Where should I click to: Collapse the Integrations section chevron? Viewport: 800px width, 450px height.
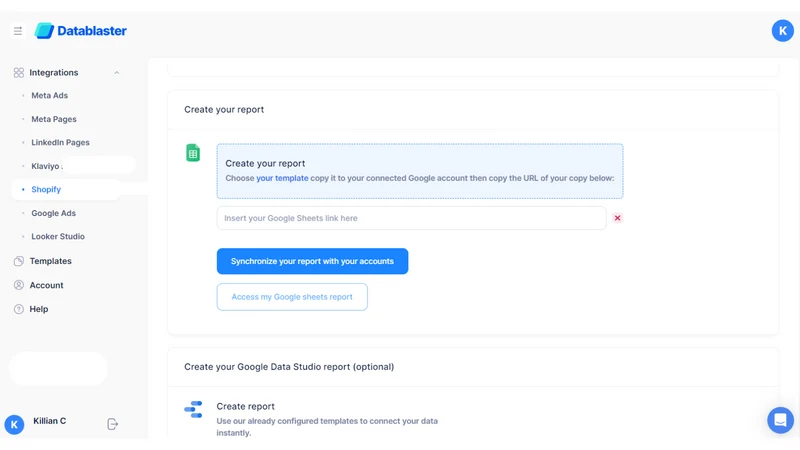coord(117,73)
